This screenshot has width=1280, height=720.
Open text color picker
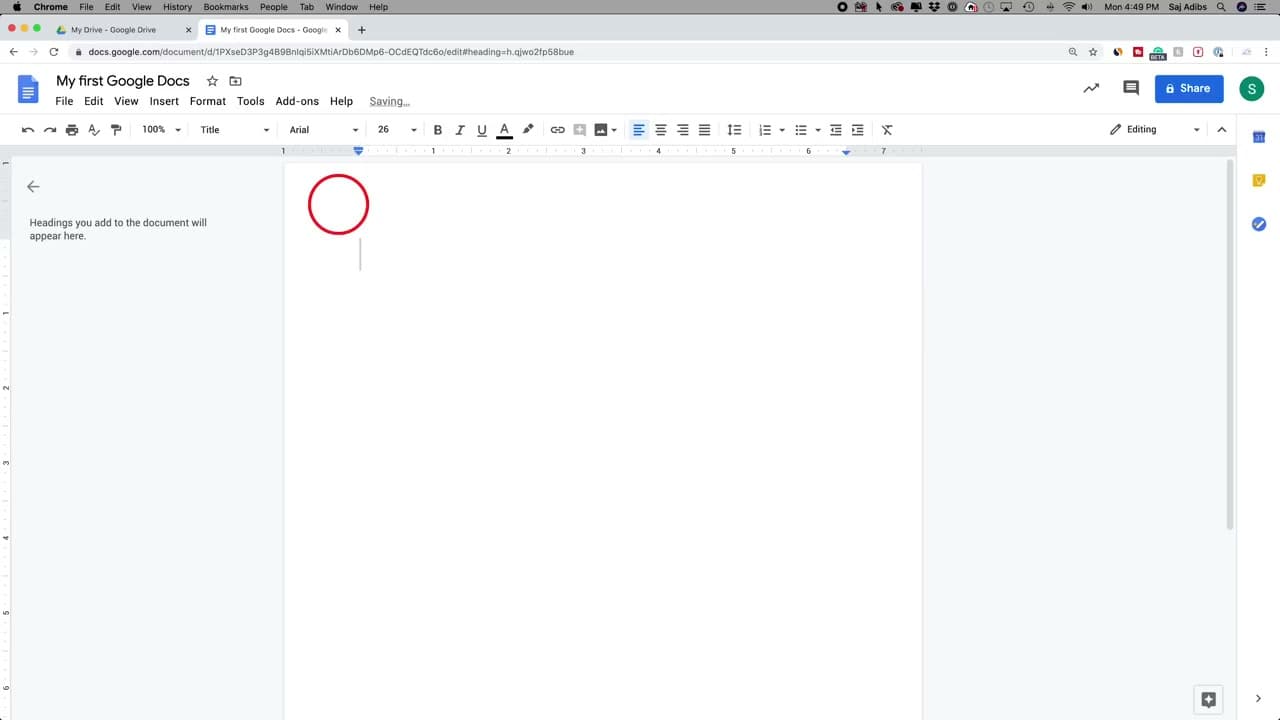point(504,130)
